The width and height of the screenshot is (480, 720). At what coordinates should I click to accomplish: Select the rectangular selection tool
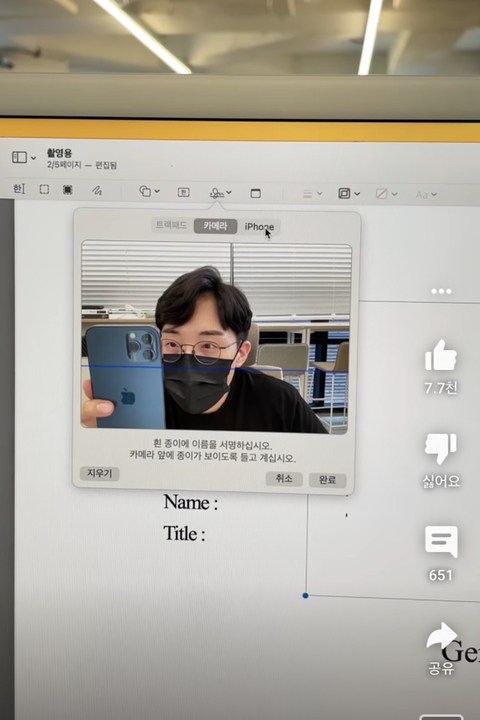click(44, 189)
